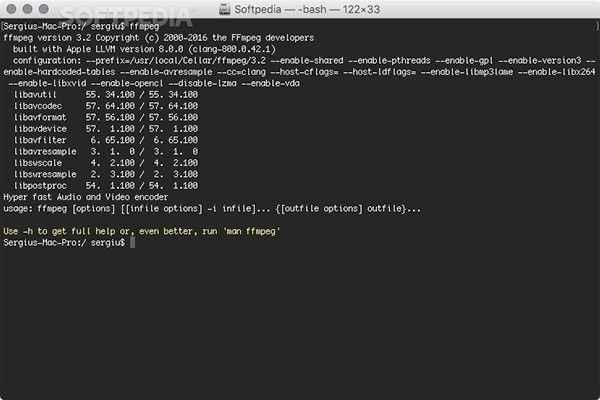Click the last 'Sergius-Mac-Pro:/ sergiu$' prompt
This screenshot has height=400, width=600.
[x=64, y=243]
